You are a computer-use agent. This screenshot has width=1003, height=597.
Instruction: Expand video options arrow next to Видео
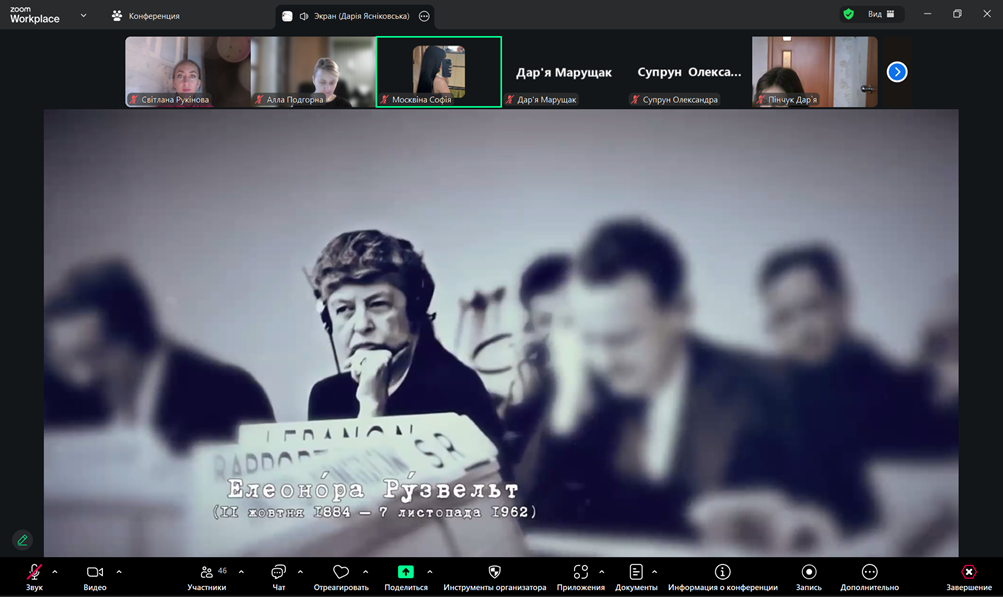pos(119,572)
